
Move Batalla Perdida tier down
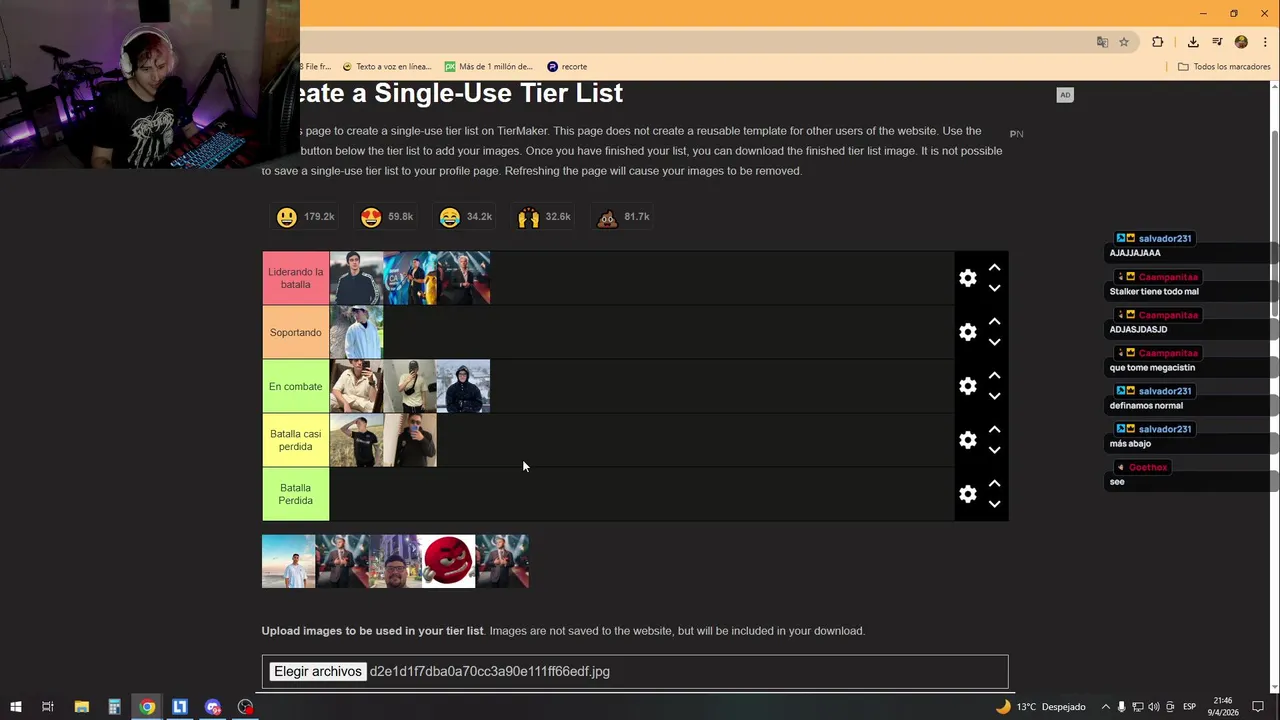pos(994,504)
